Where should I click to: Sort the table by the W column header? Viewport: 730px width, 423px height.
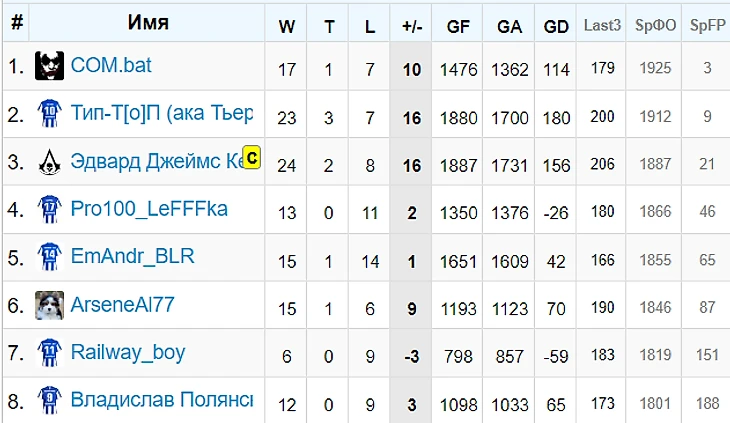287,27
